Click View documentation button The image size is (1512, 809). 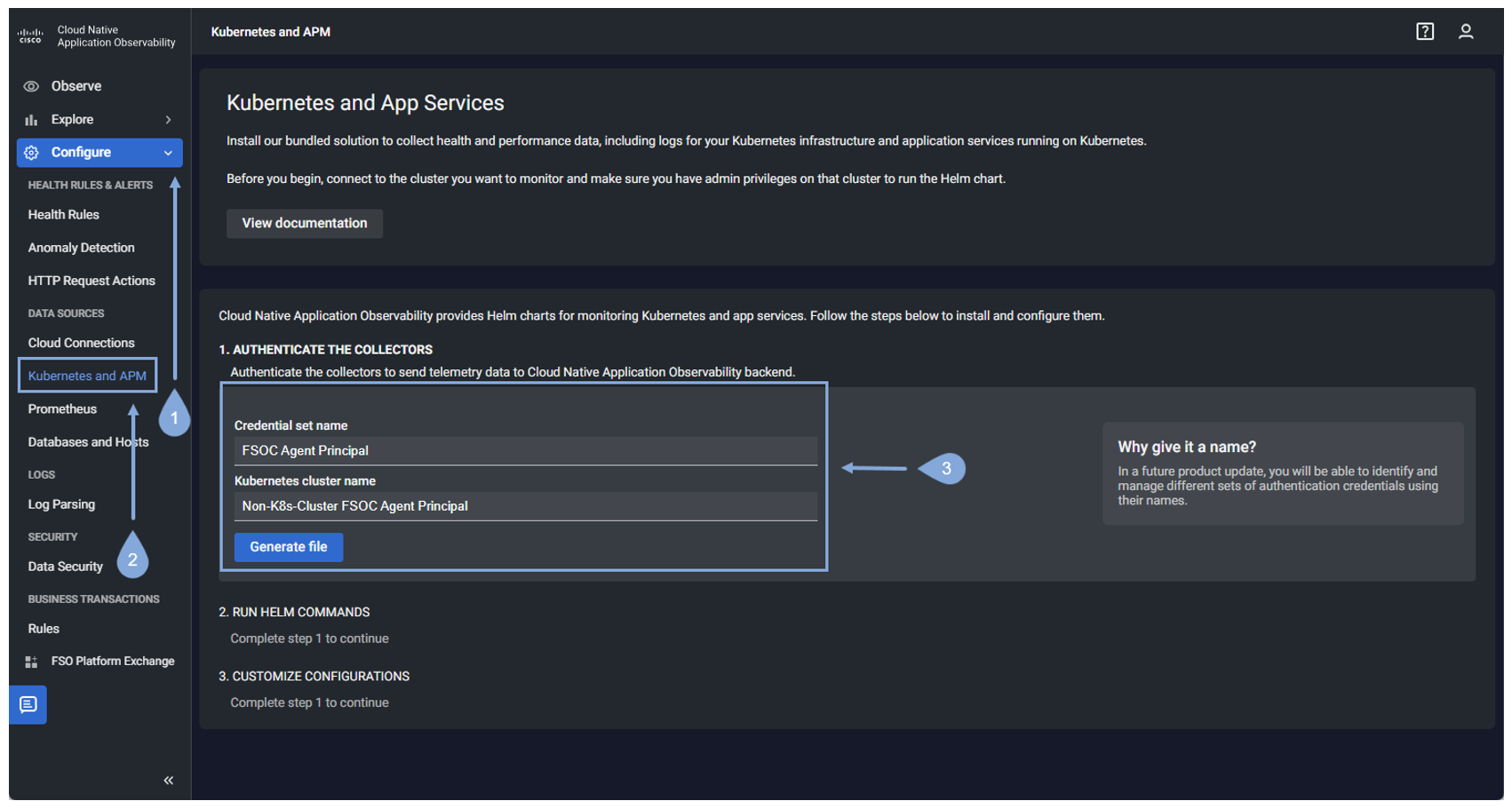point(304,224)
